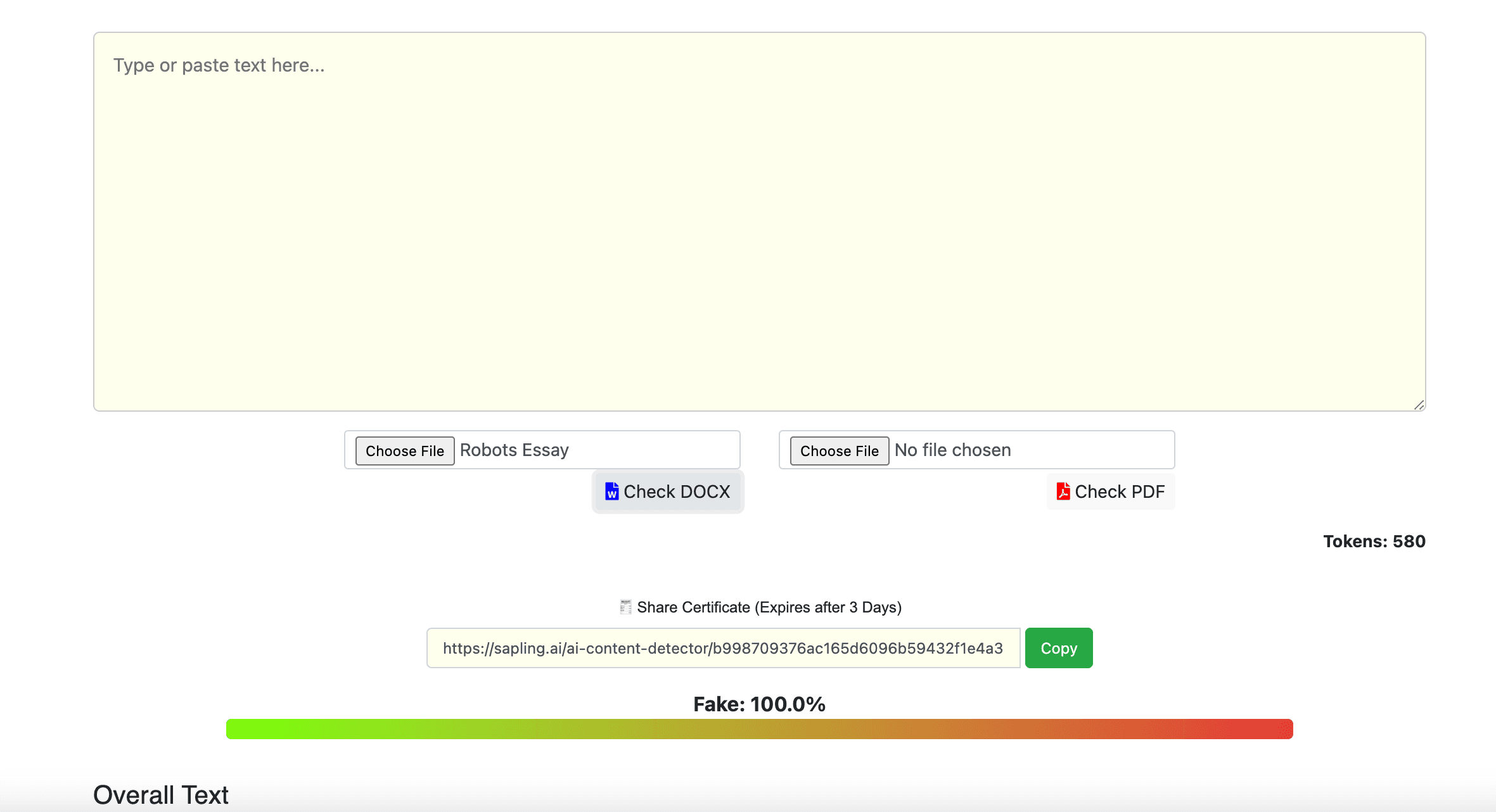Click Choose File for the DOCX upload
The image size is (1496, 812).
[404, 451]
